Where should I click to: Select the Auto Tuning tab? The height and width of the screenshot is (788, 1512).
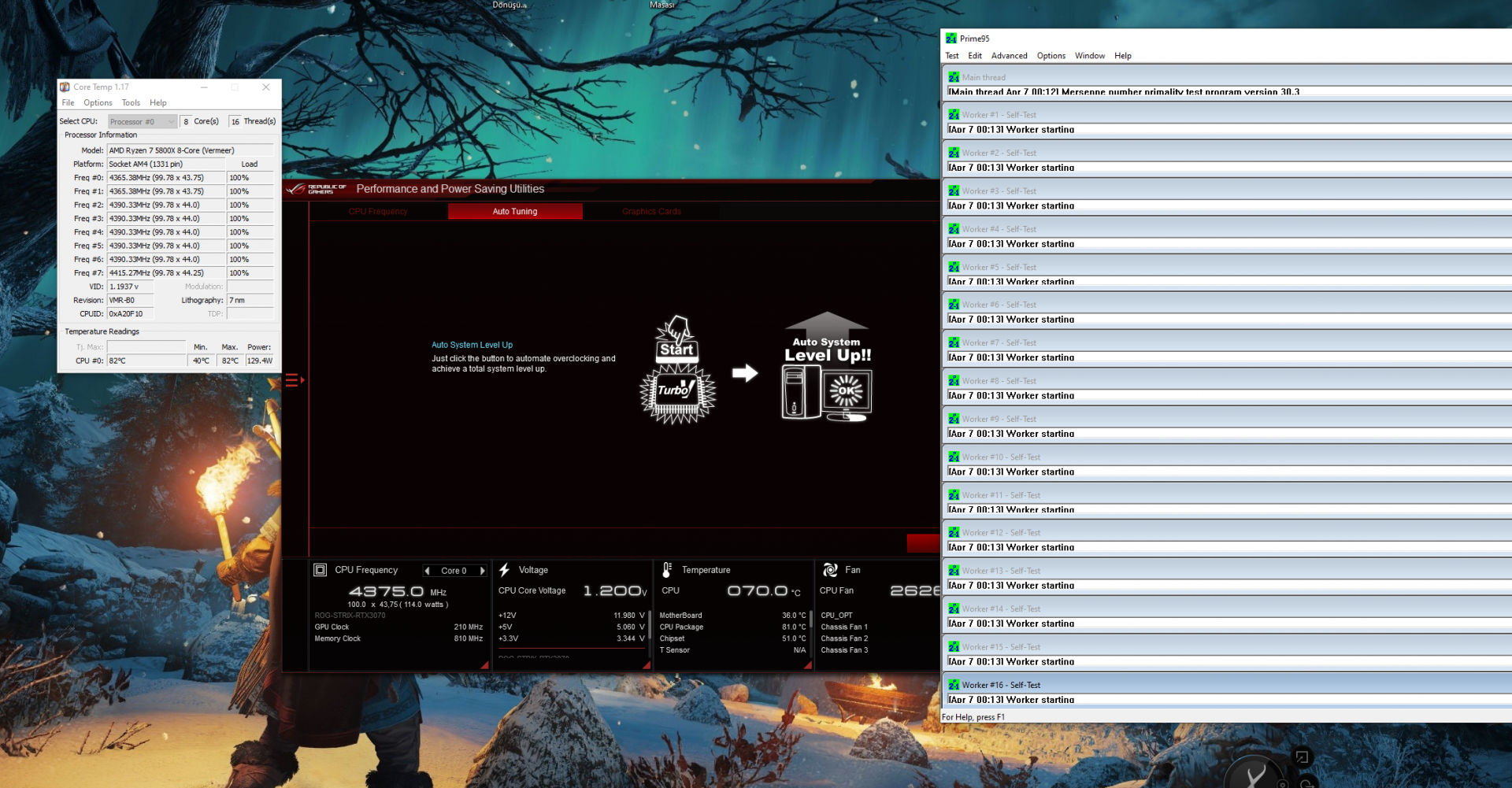tap(515, 212)
